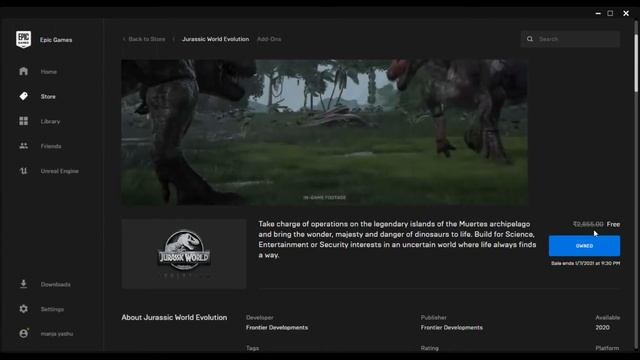Open the Friends people icon
640x360 pixels.
24,146
